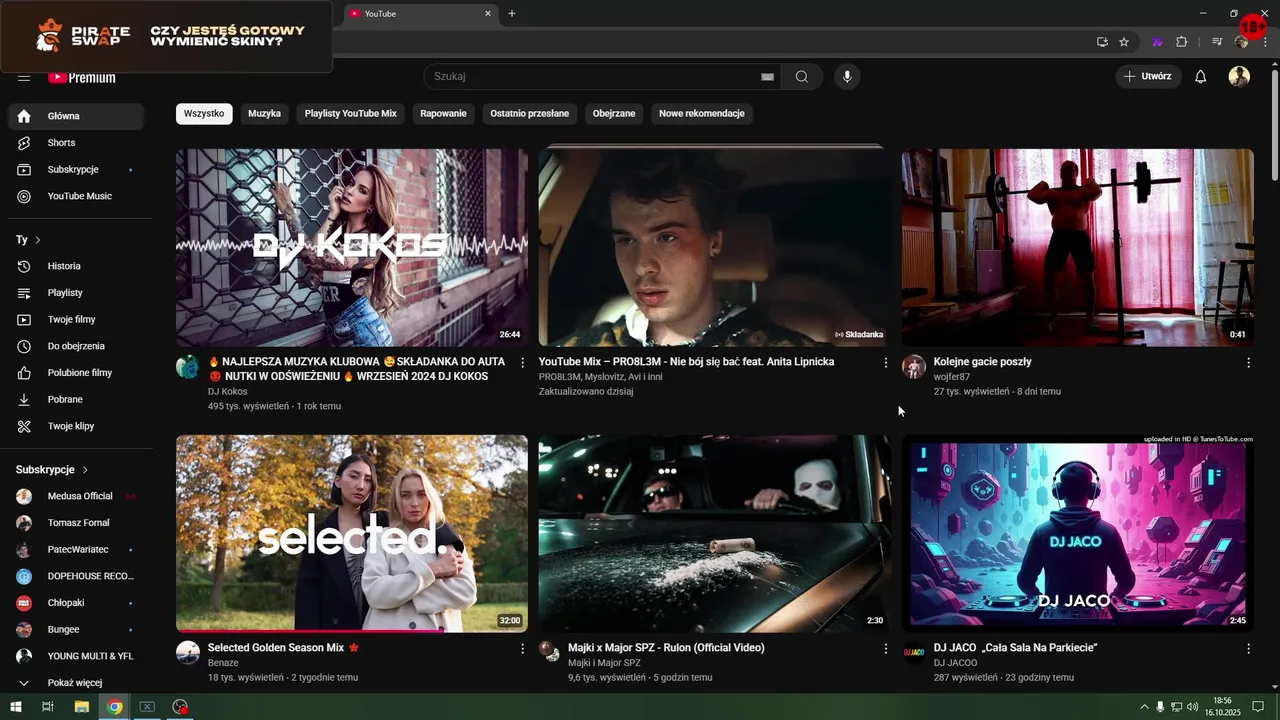Select the Obejrzane filter chip
Viewport: 1280px width, 720px height.
click(614, 114)
